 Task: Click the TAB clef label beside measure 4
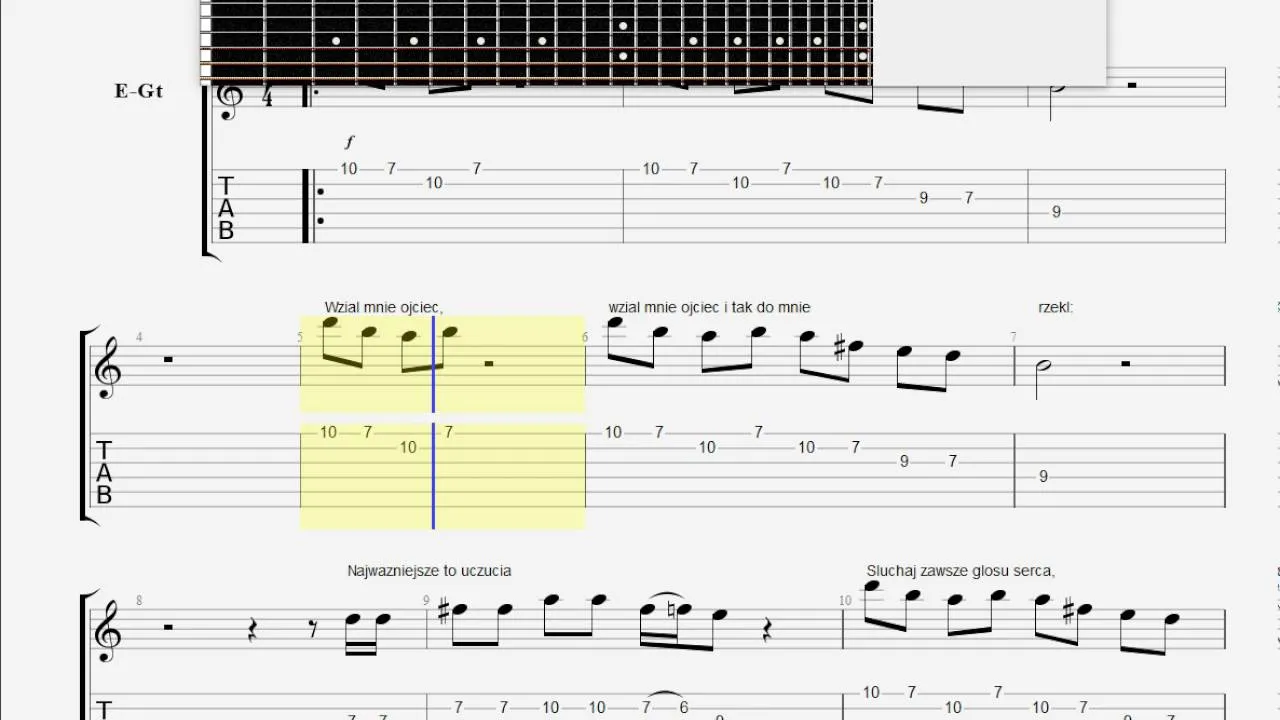[x=104, y=473]
